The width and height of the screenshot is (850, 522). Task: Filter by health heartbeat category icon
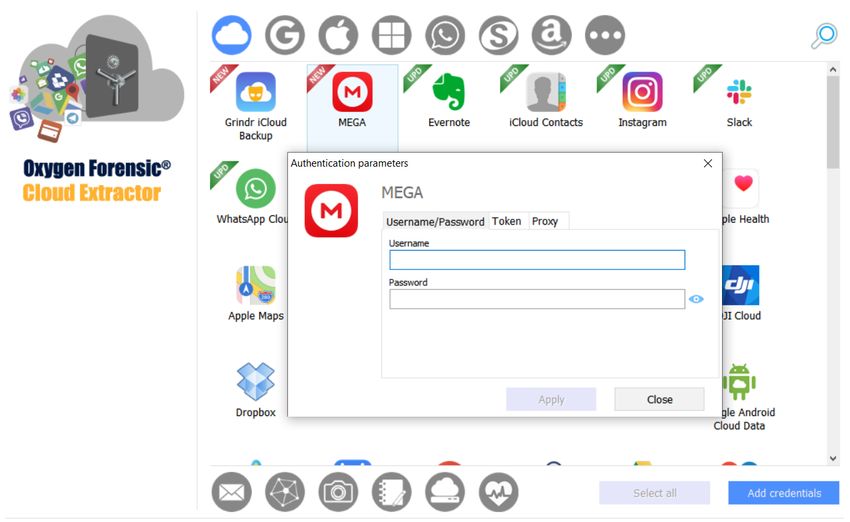pyautogui.click(x=498, y=492)
